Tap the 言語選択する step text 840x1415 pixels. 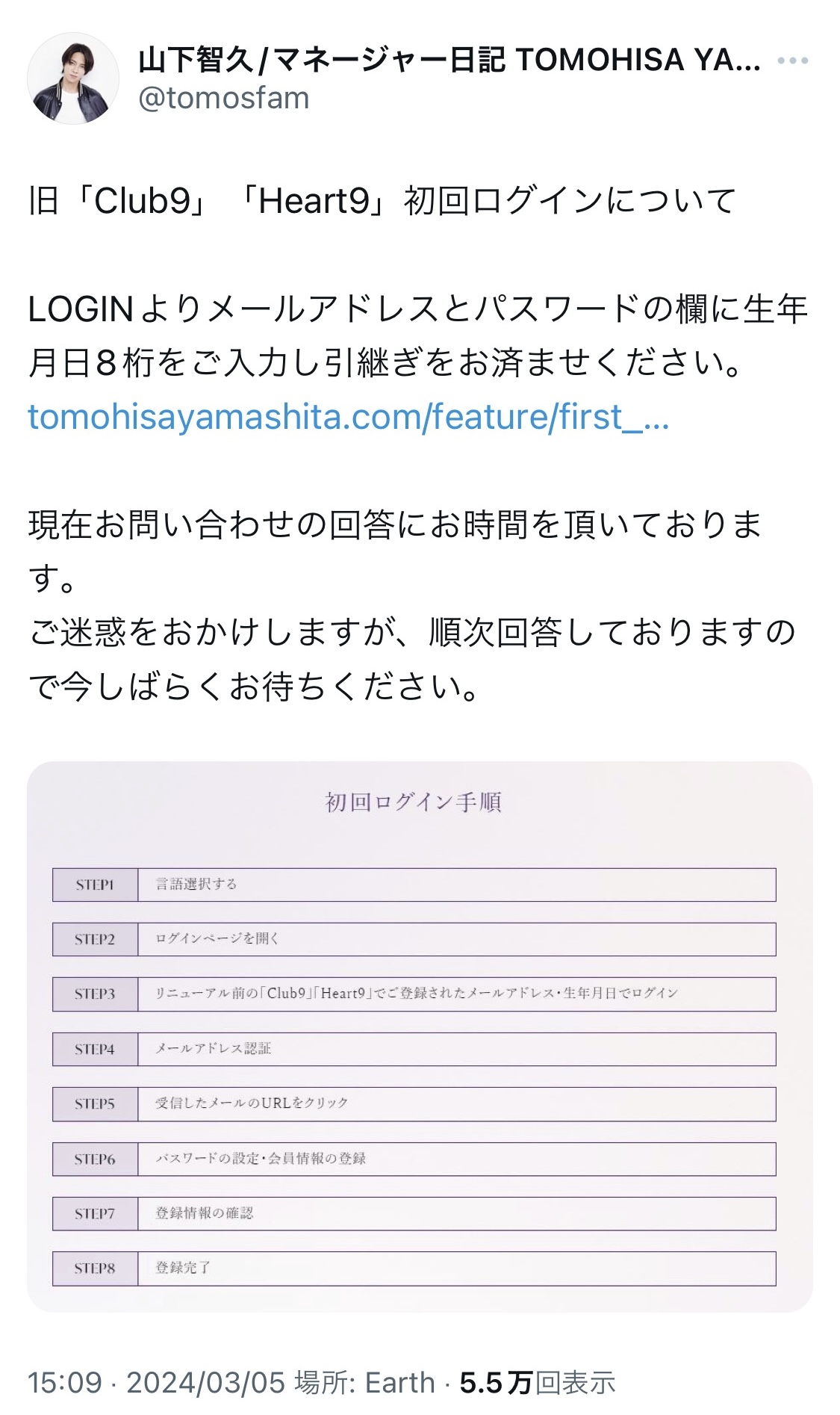(x=196, y=885)
